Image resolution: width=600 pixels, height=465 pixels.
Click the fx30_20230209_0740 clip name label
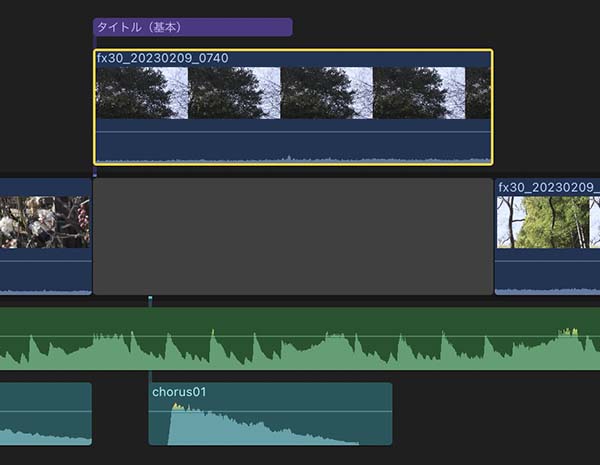coord(163,58)
